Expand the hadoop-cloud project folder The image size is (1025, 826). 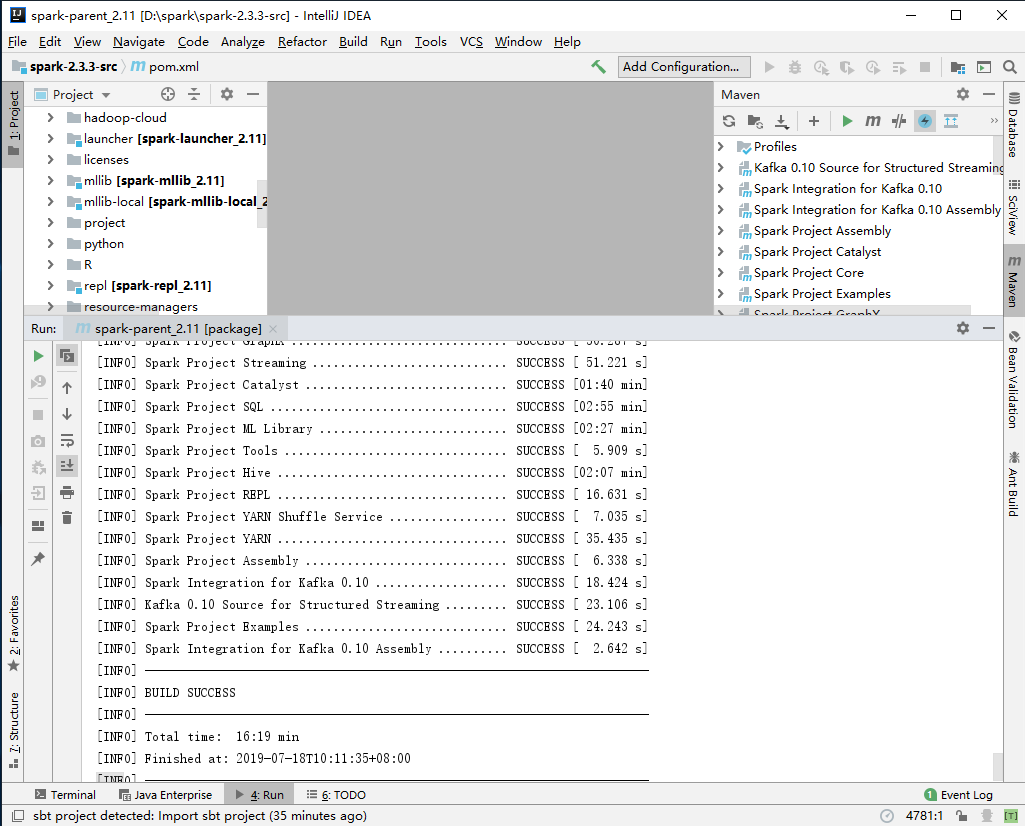[x=51, y=117]
